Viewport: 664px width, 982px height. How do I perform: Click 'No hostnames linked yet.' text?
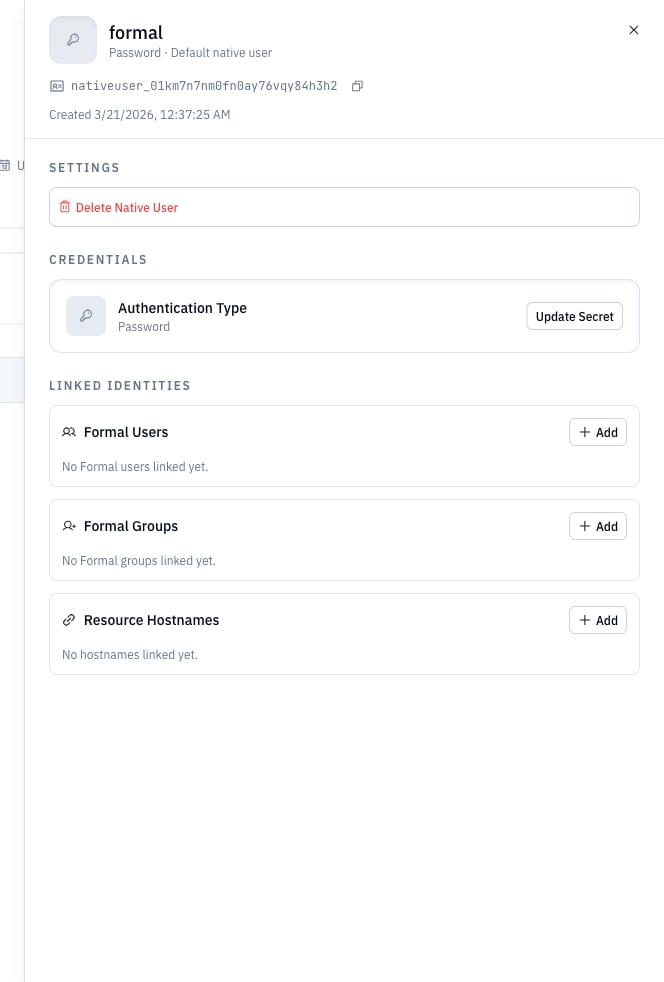pyautogui.click(x=130, y=654)
